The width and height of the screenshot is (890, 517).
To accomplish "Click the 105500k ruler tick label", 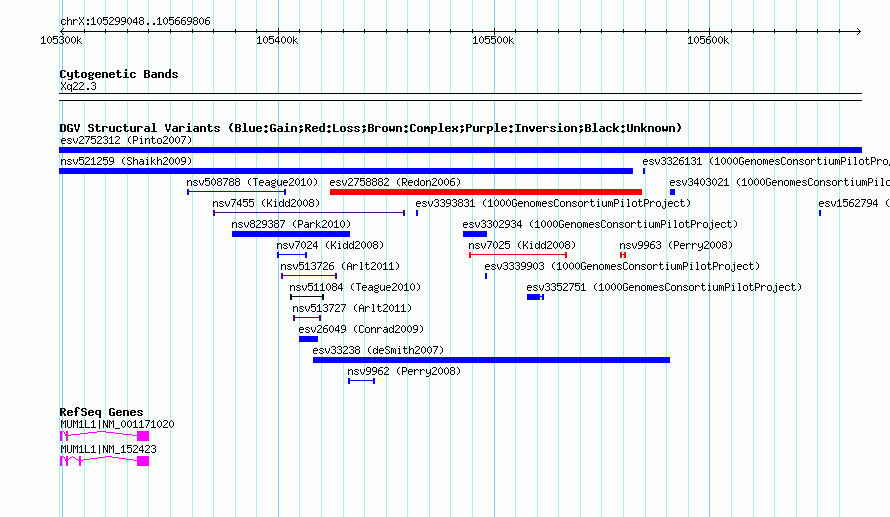I will coord(493,40).
